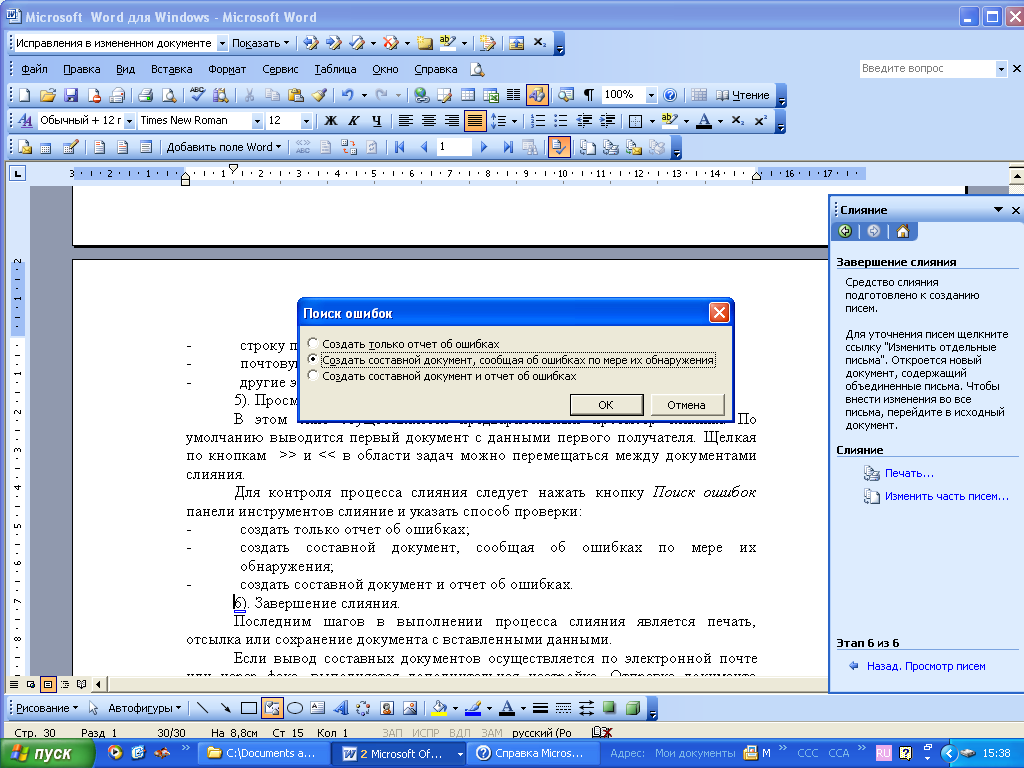The height and width of the screenshot is (768, 1024).
Task: Click the Open folder icon
Action: coord(48,95)
